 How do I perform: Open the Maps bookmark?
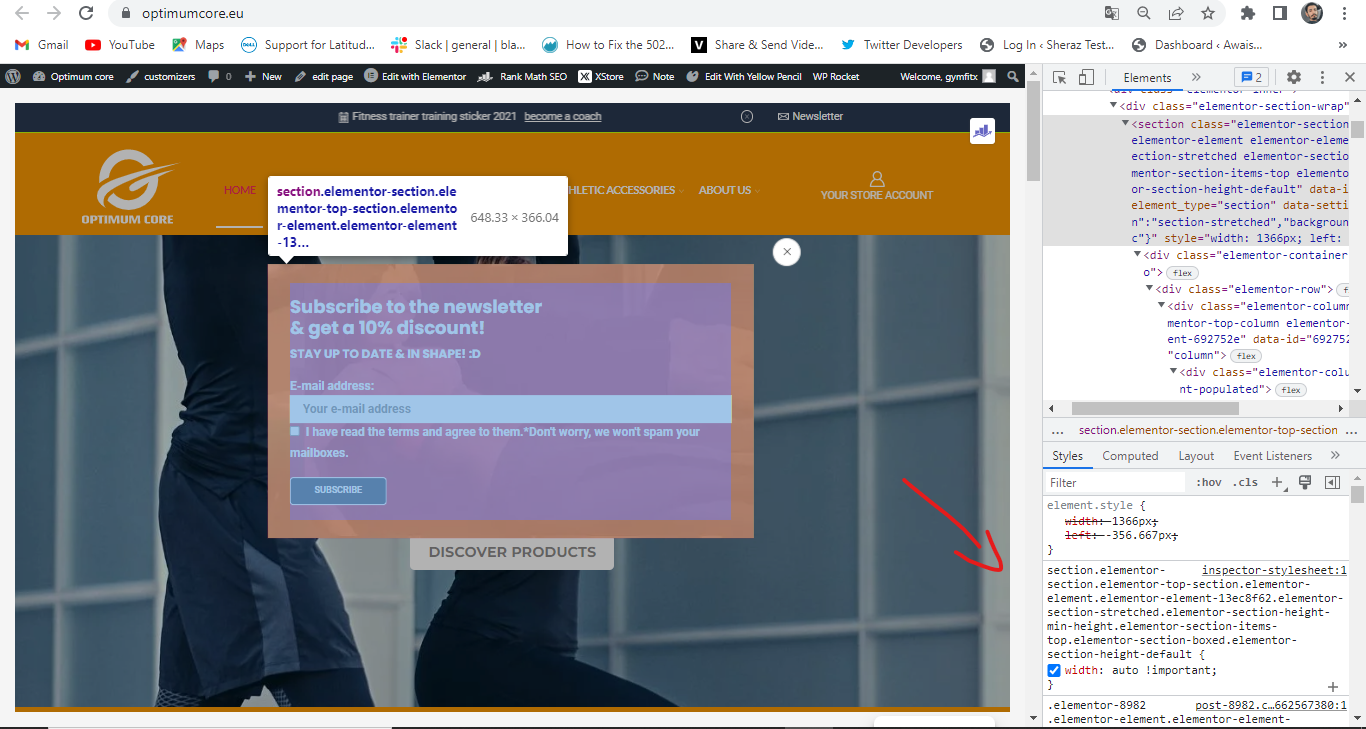click(198, 45)
